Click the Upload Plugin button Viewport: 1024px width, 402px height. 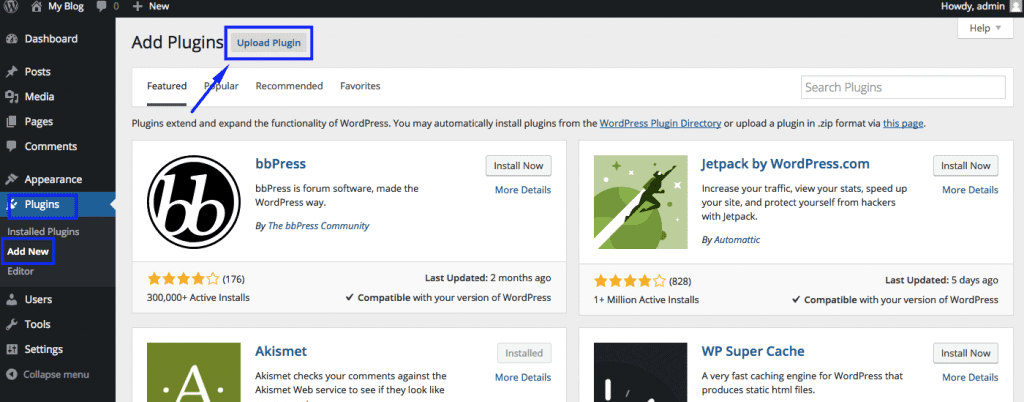269,43
